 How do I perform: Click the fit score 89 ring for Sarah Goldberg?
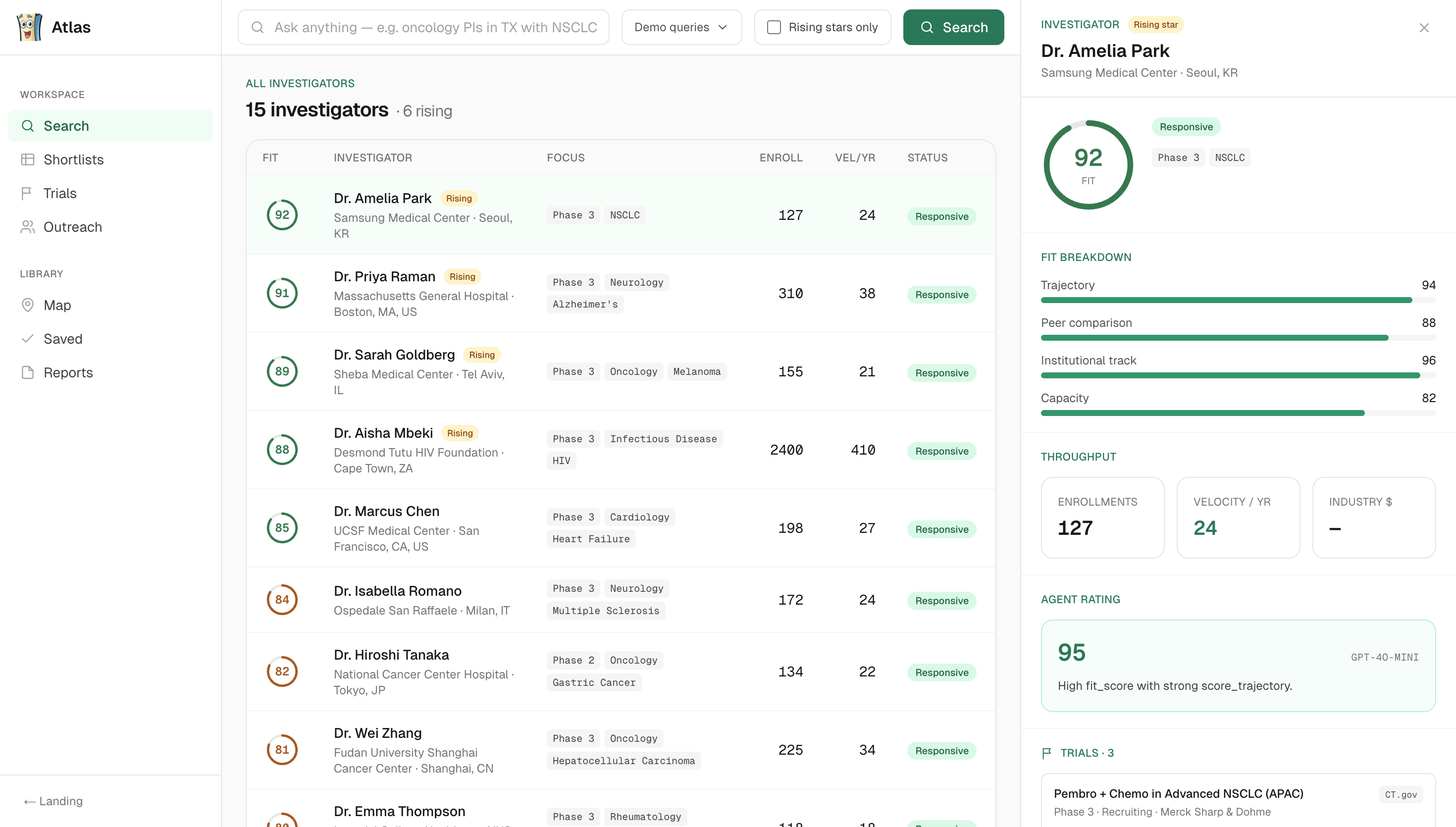282,371
